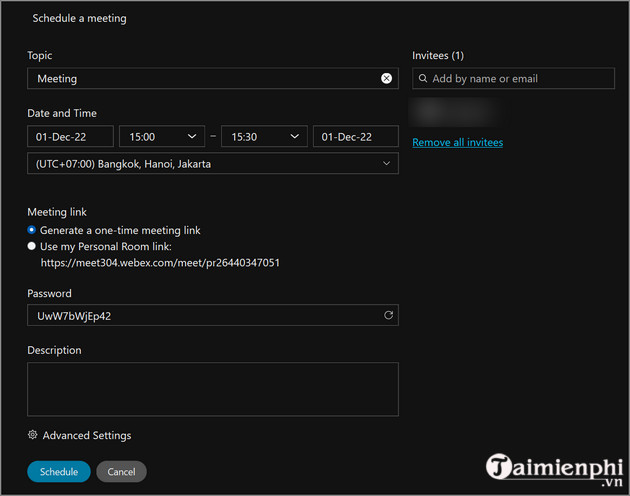The height and width of the screenshot is (496, 630).
Task: Click the Topic field containing Meeting
Action: (200, 78)
